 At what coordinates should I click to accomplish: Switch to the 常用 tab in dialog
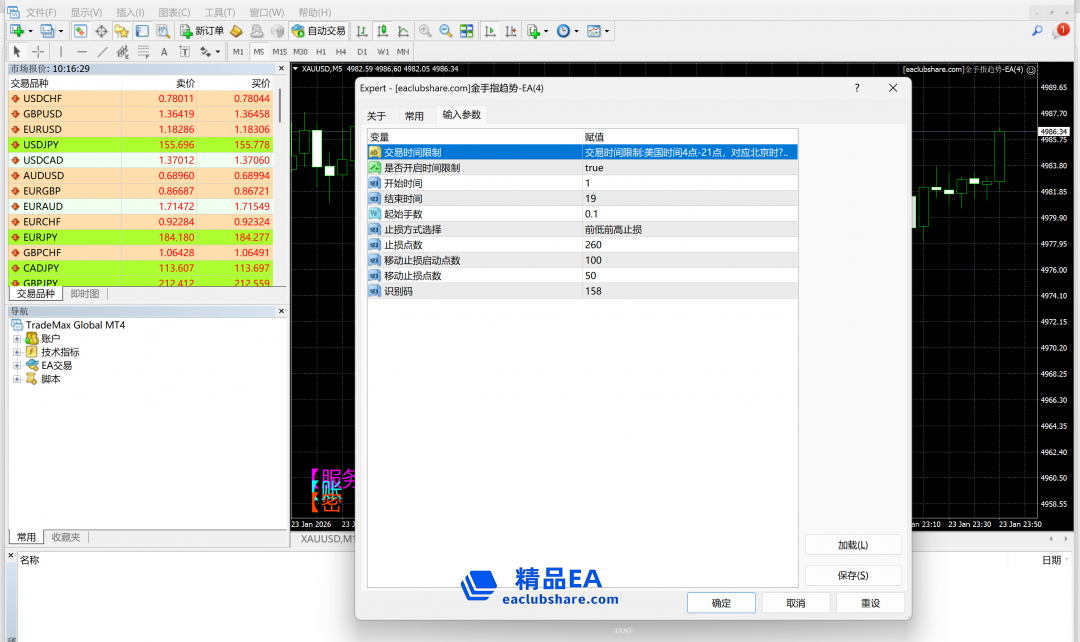click(x=414, y=116)
